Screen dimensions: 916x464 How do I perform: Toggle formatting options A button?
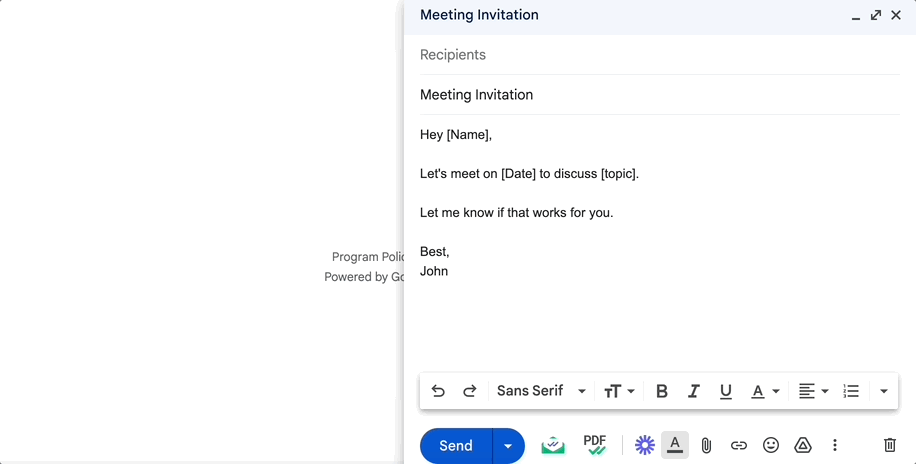675,445
